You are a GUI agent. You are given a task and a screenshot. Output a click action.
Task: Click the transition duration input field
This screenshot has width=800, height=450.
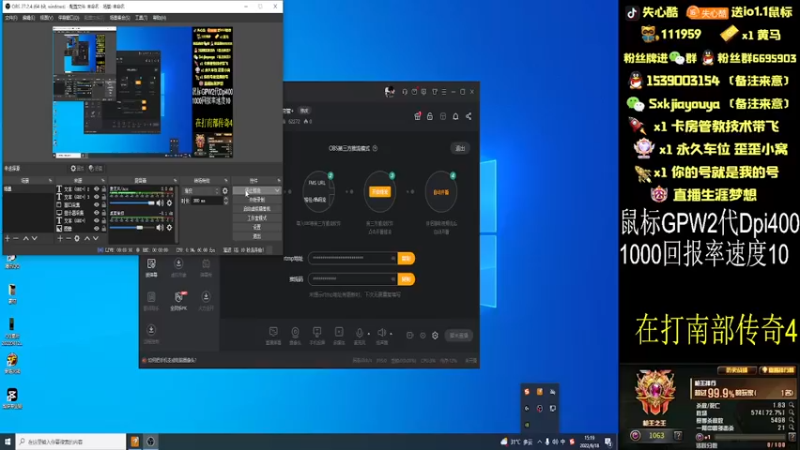[x=207, y=201]
